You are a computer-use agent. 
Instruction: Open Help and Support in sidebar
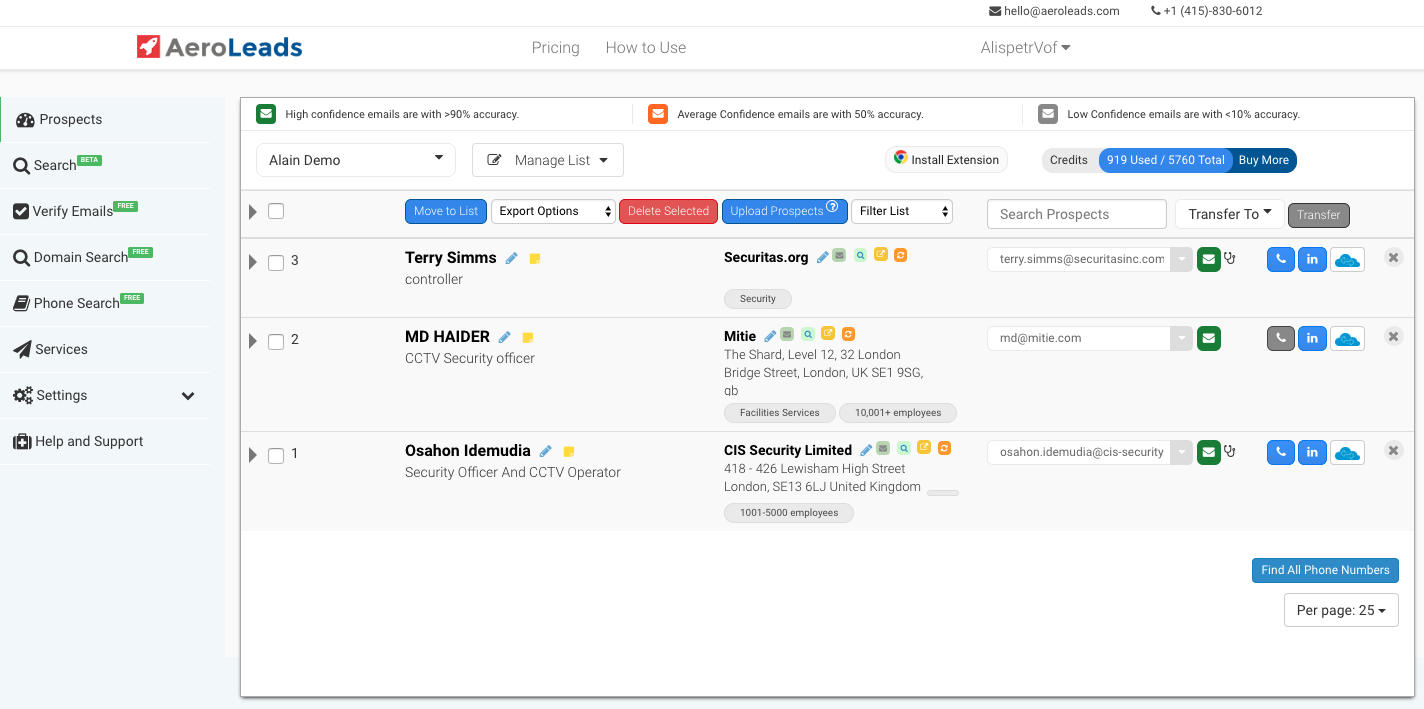tap(105, 441)
